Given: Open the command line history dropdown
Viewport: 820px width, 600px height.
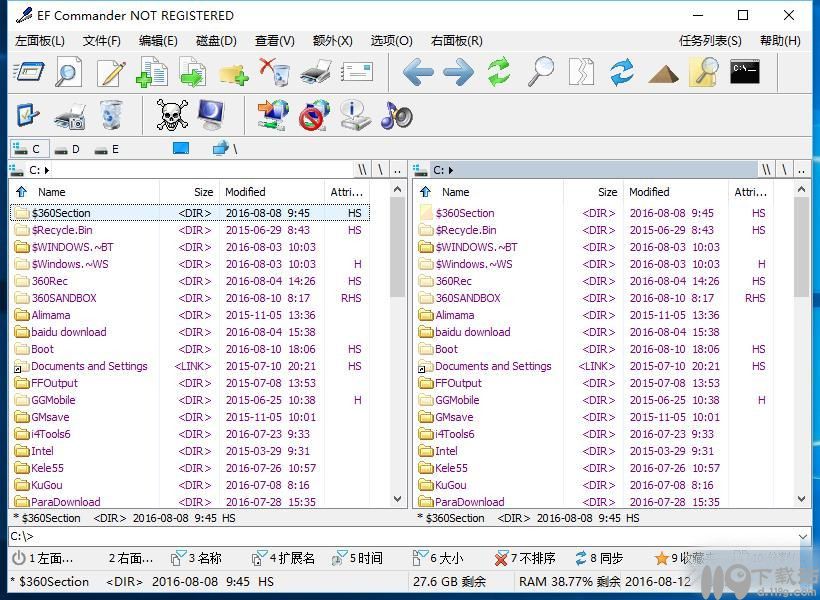Looking at the screenshot, I should 803,536.
